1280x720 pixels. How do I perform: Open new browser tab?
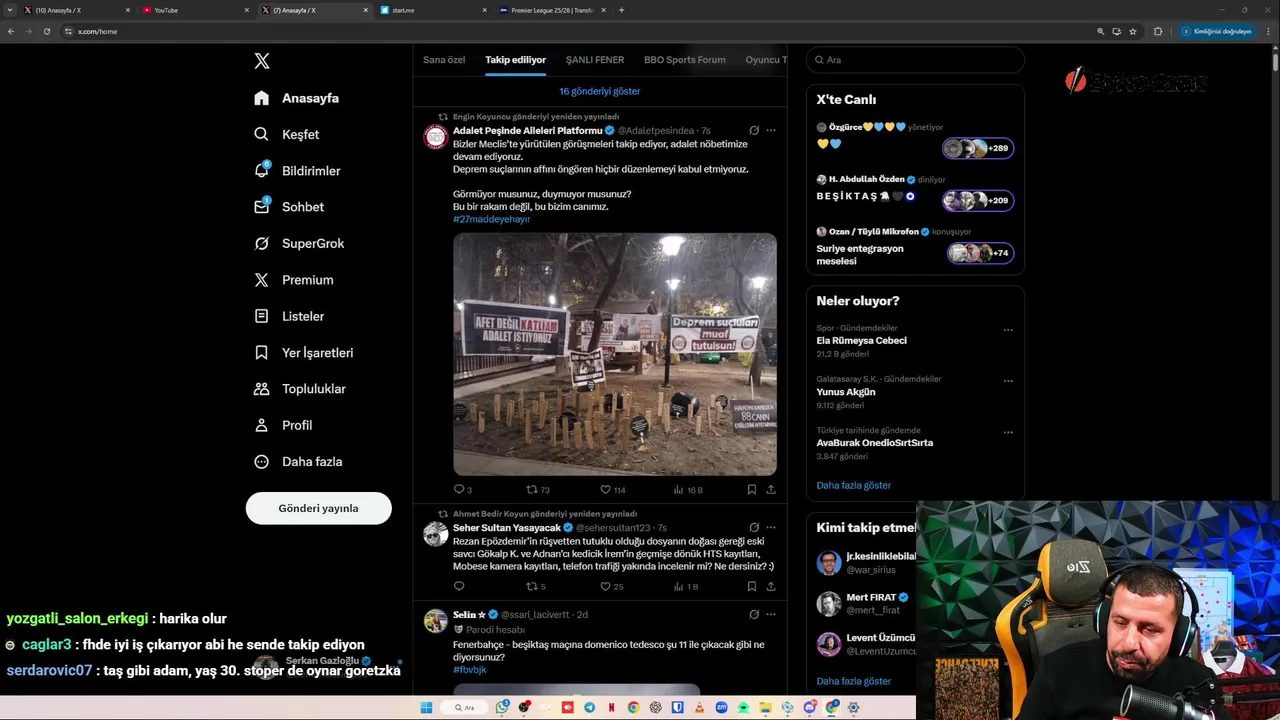(621, 10)
